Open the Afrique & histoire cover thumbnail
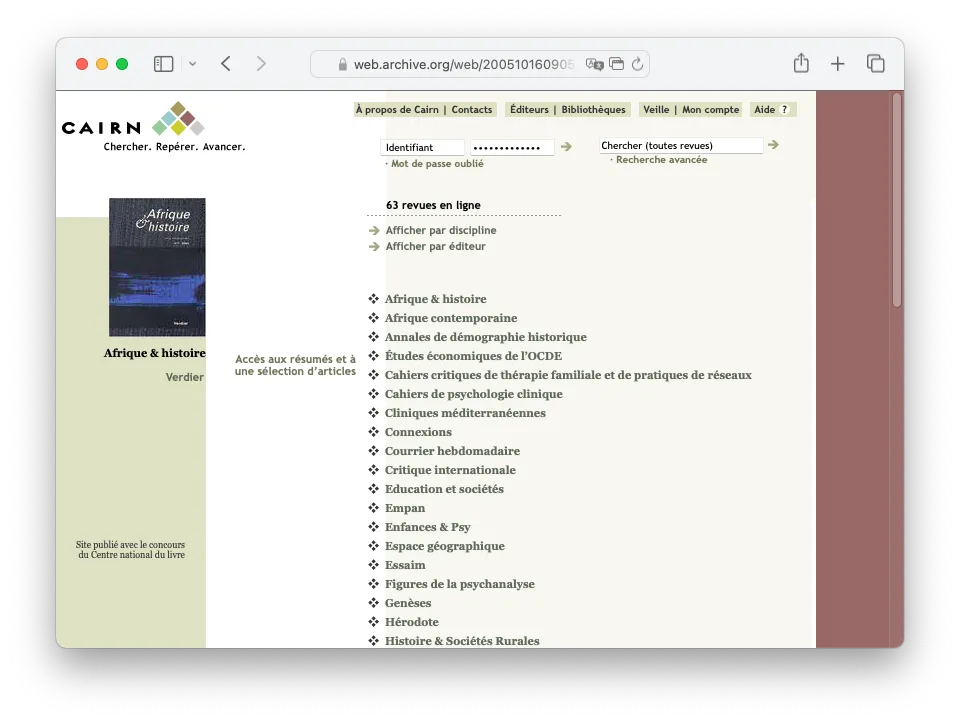This screenshot has height=722, width=960. pos(157,267)
